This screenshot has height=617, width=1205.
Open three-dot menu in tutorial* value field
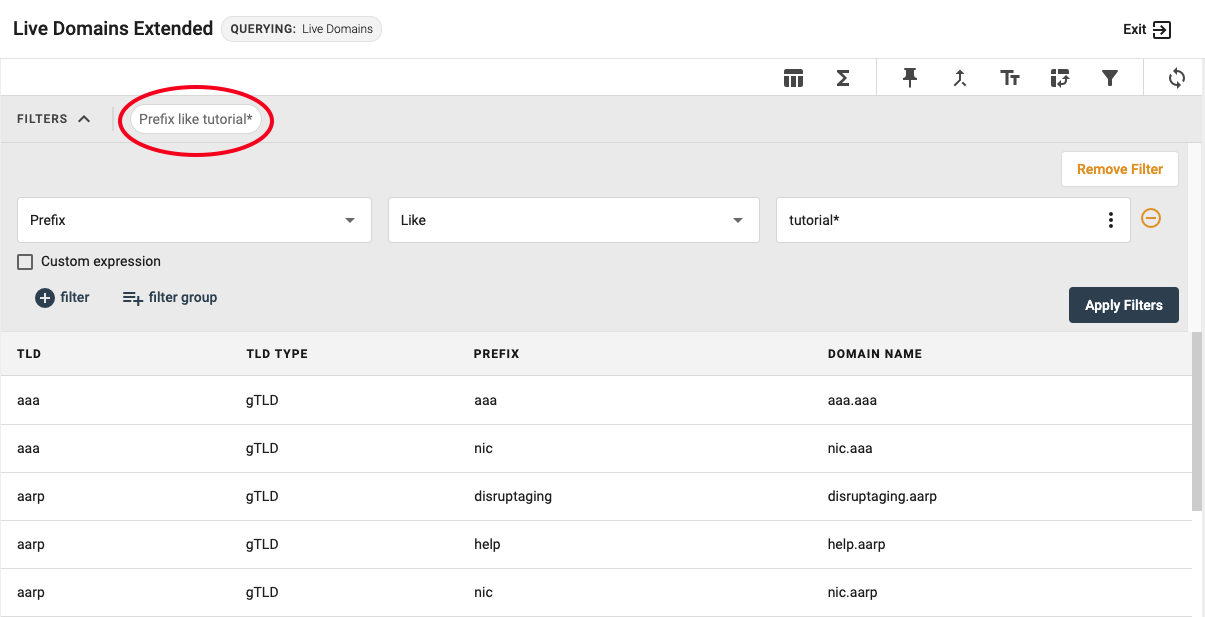1111,220
